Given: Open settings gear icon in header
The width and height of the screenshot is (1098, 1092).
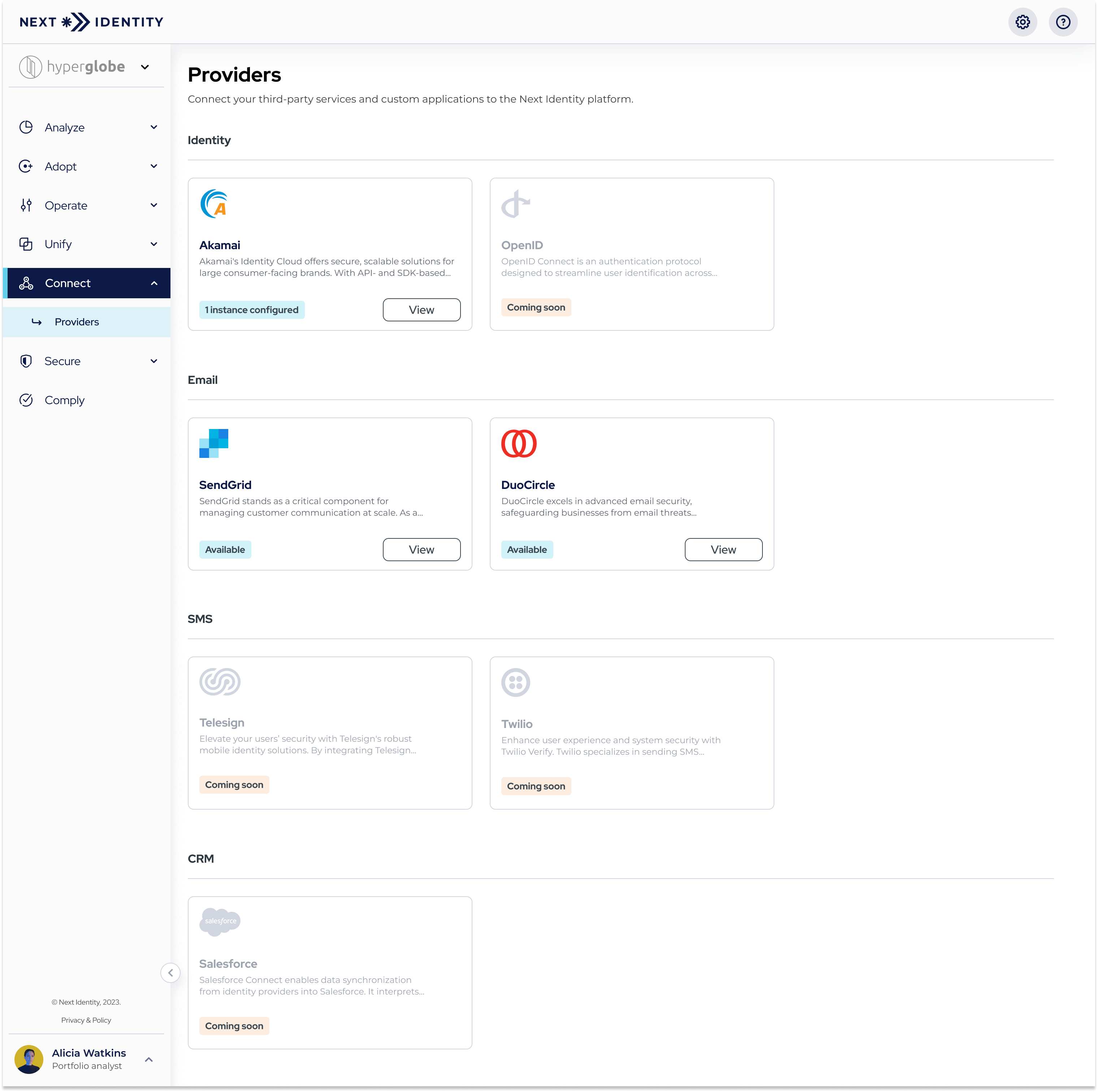Looking at the screenshot, I should pos(1023,22).
